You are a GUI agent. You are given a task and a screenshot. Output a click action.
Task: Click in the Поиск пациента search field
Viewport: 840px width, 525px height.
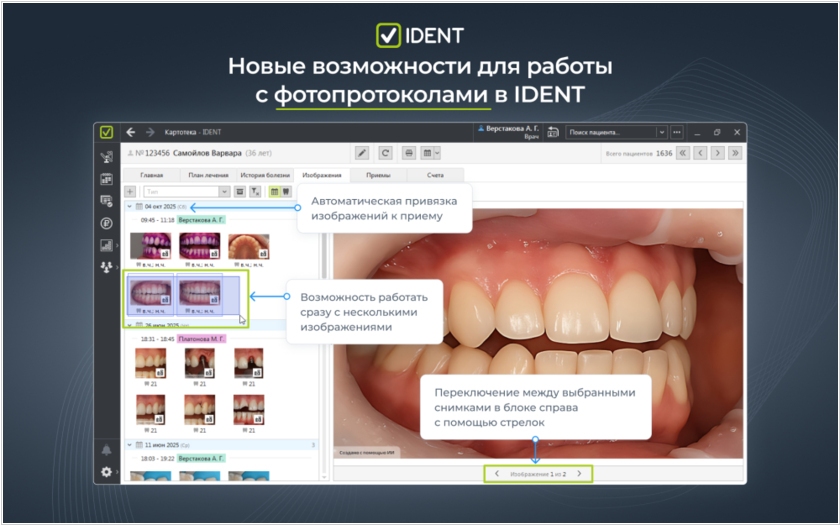pyautogui.click(x=609, y=132)
